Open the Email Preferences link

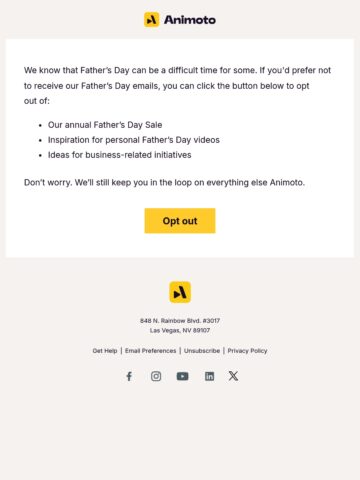pos(150,351)
